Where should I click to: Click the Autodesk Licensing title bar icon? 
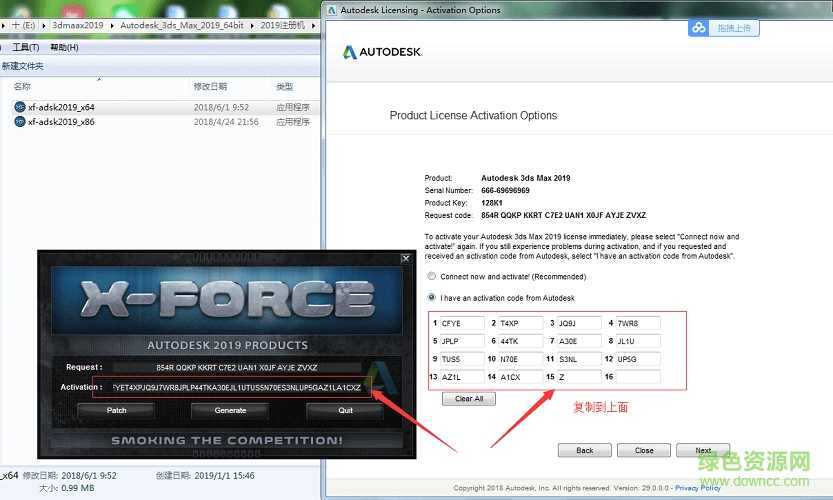coord(332,10)
